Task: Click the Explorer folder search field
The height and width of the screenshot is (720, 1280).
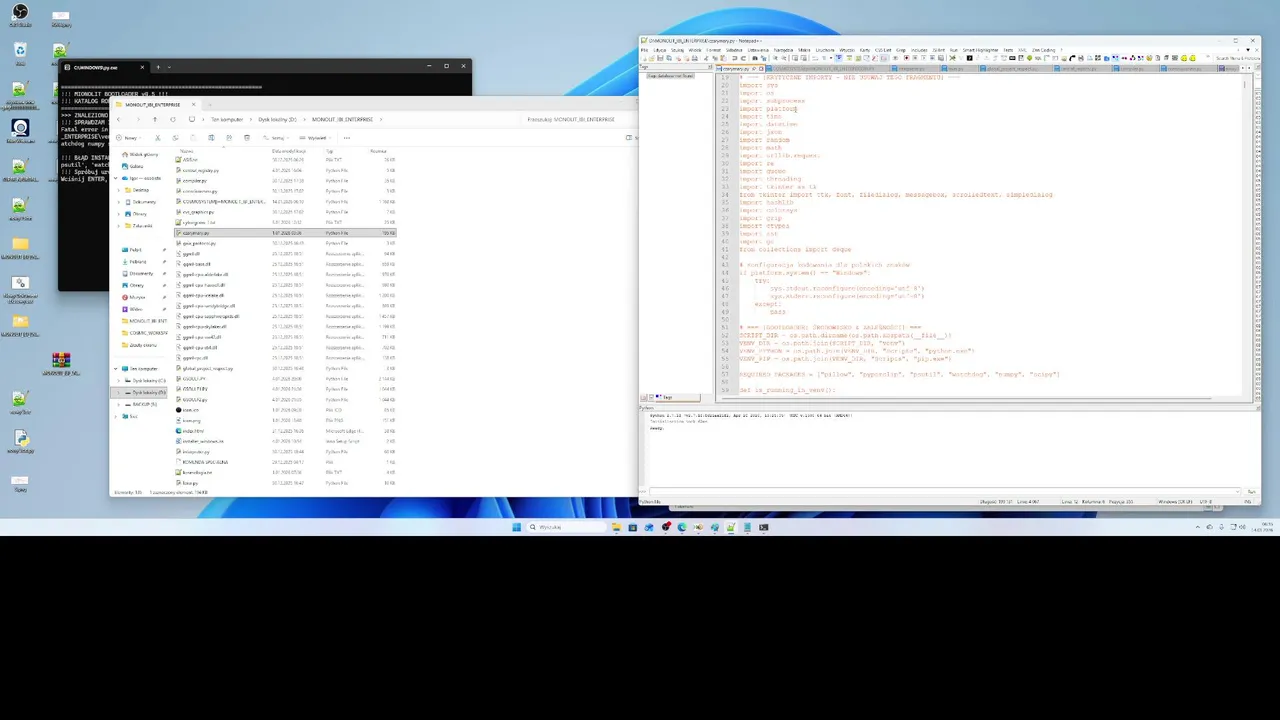Action: coord(575,119)
